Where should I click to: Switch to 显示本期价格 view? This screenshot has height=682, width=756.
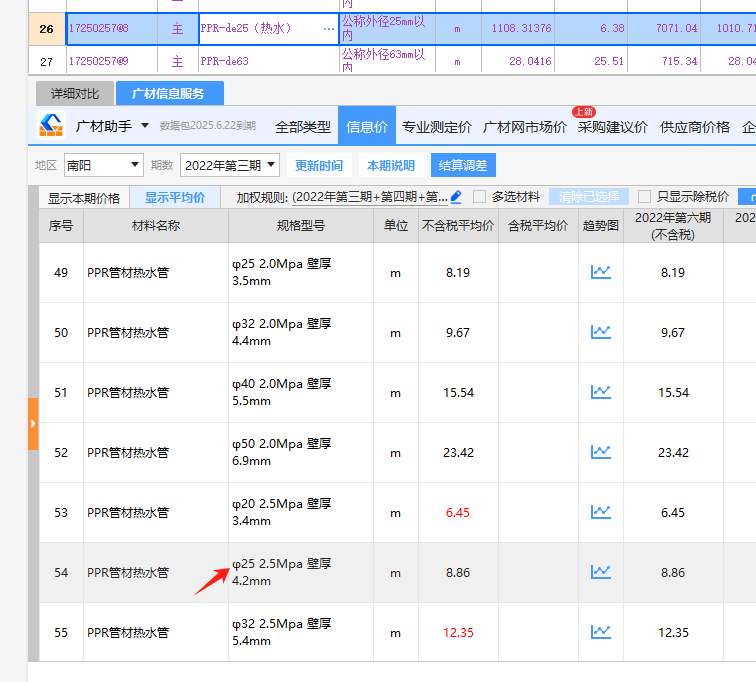84,198
